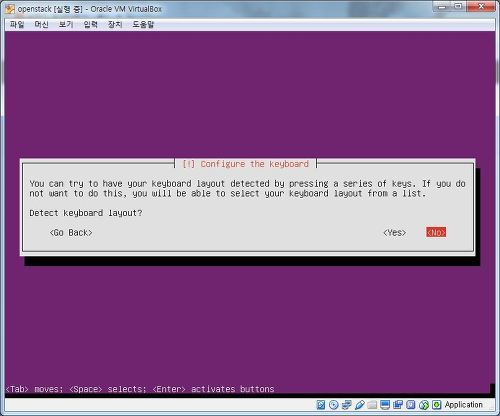500x416 pixels.
Task: Open the 도움말 (Help) menu
Action: click(143, 24)
